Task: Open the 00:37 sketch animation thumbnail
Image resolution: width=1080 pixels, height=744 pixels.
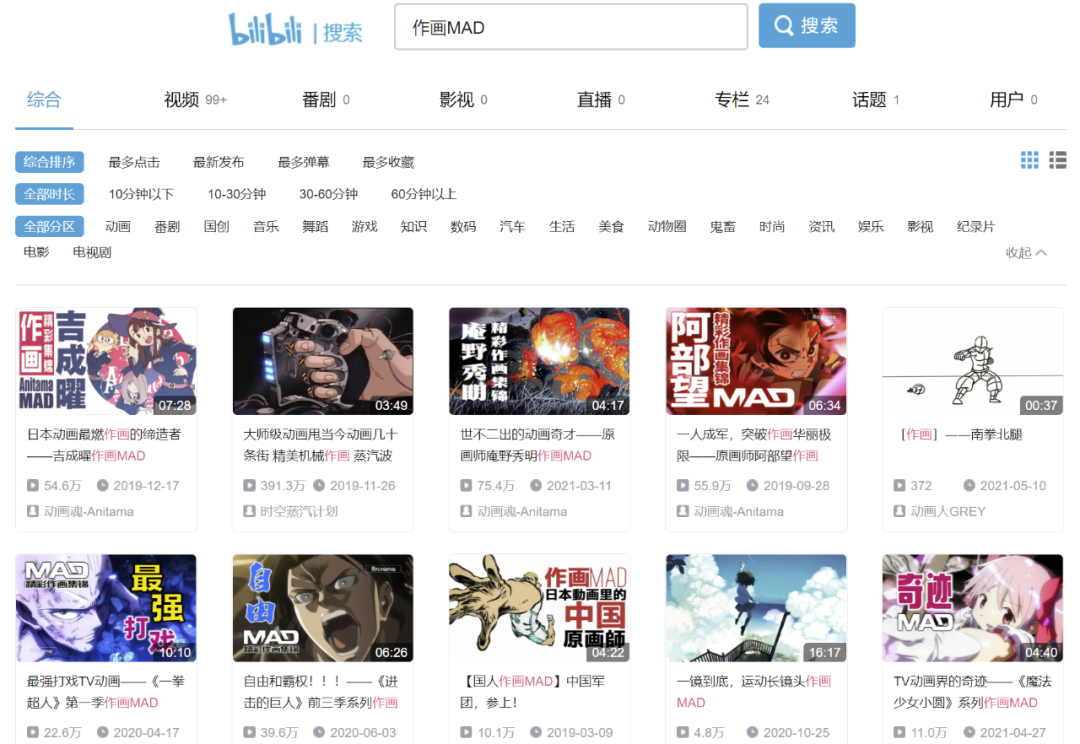Action: coord(973,361)
